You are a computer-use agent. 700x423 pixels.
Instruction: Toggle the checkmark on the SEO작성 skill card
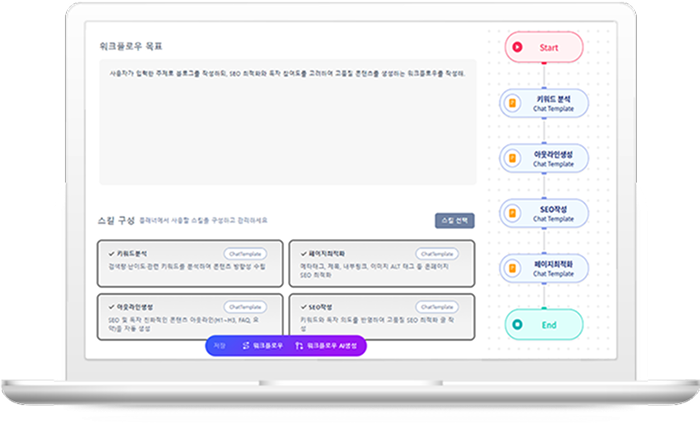tap(303, 307)
